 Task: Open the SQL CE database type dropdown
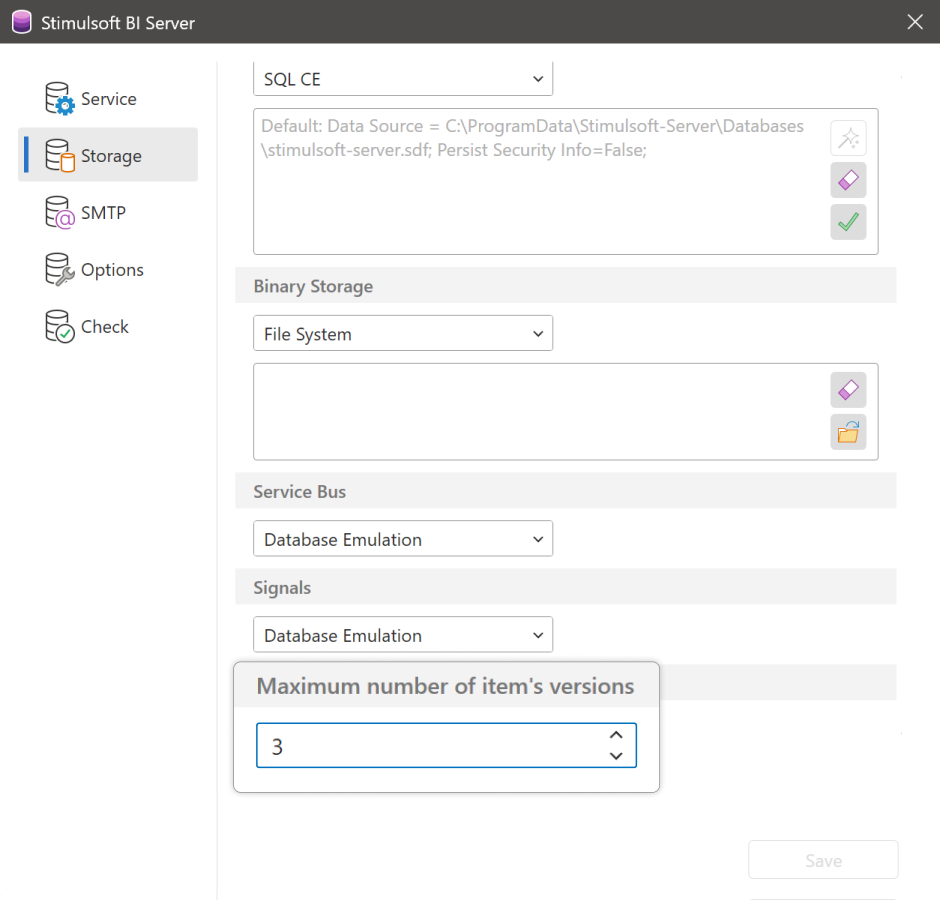403,79
